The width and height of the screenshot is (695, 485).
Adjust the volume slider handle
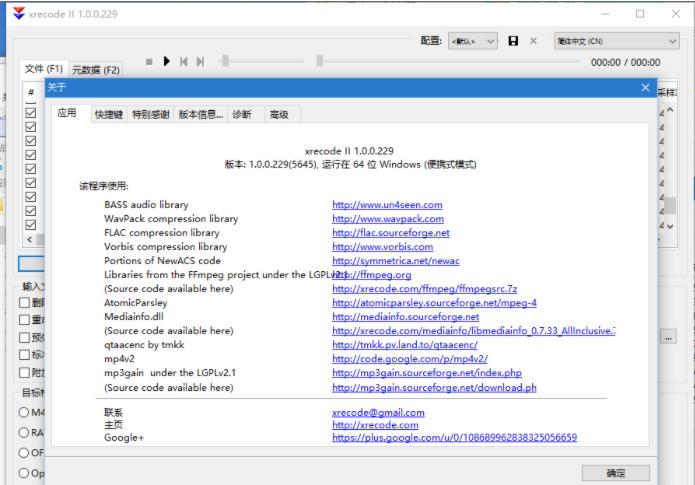tap(226, 61)
